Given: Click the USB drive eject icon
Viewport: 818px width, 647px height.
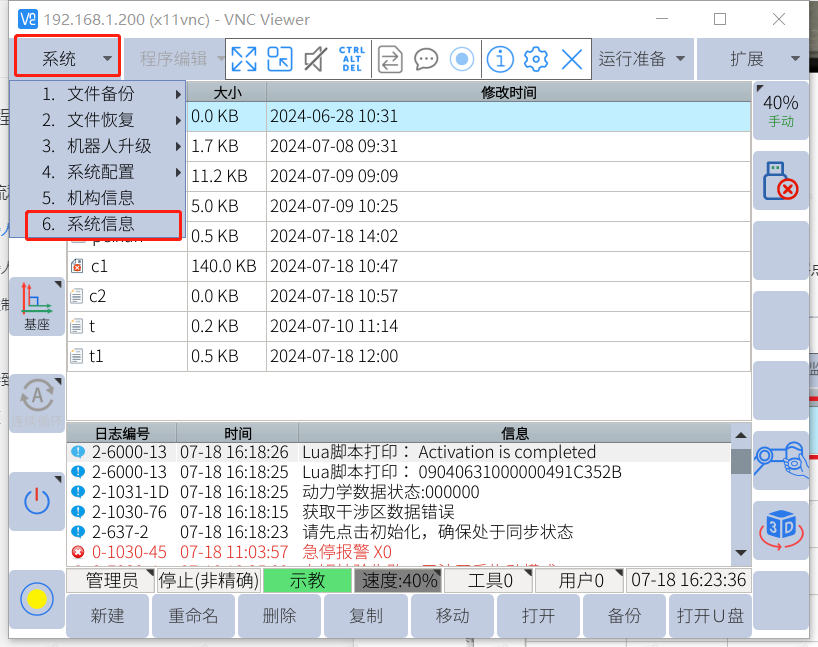Looking at the screenshot, I should pyautogui.click(x=780, y=180).
